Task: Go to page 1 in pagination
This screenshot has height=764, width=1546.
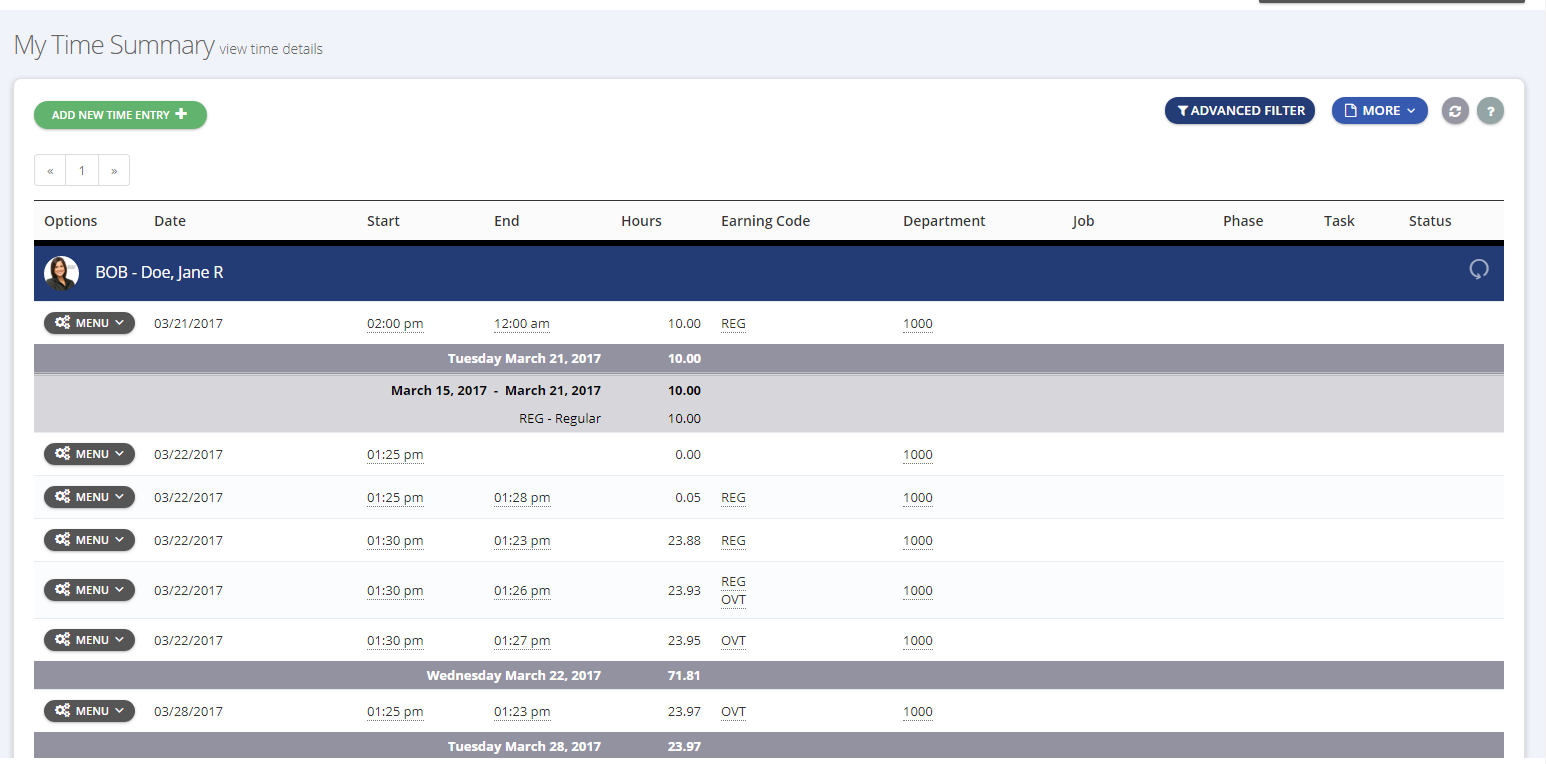Action: tap(82, 170)
